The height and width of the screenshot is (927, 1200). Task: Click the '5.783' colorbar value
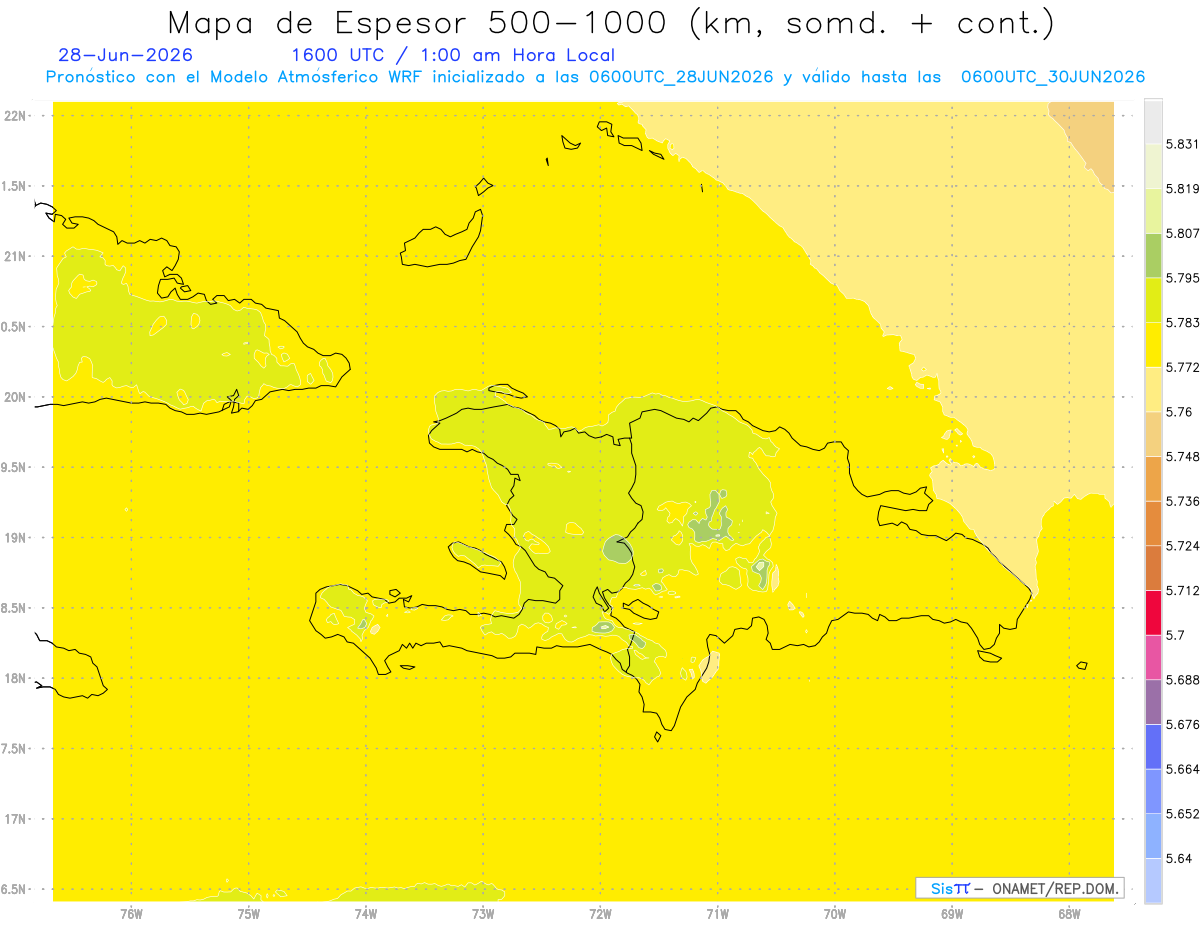click(1183, 323)
